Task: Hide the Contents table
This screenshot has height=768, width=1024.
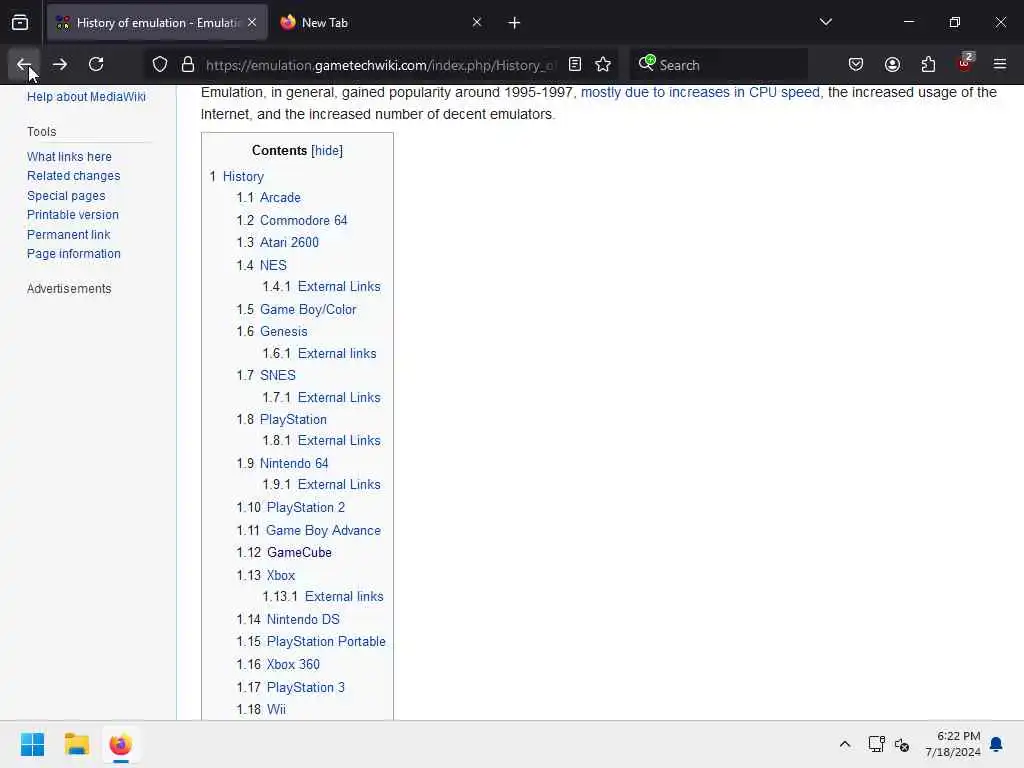Action: pyautogui.click(x=327, y=150)
